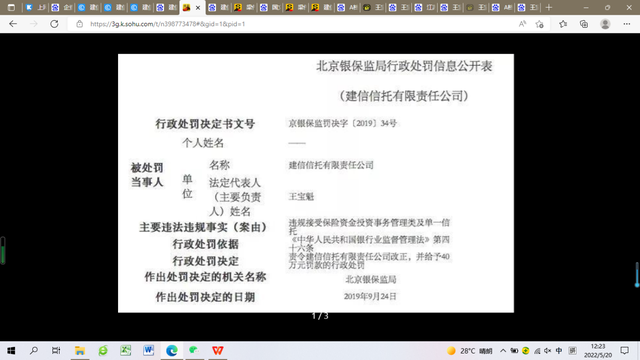This screenshot has height=360, width=640.
Task: Refresh the current Sohu page
Action: point(54,24)
